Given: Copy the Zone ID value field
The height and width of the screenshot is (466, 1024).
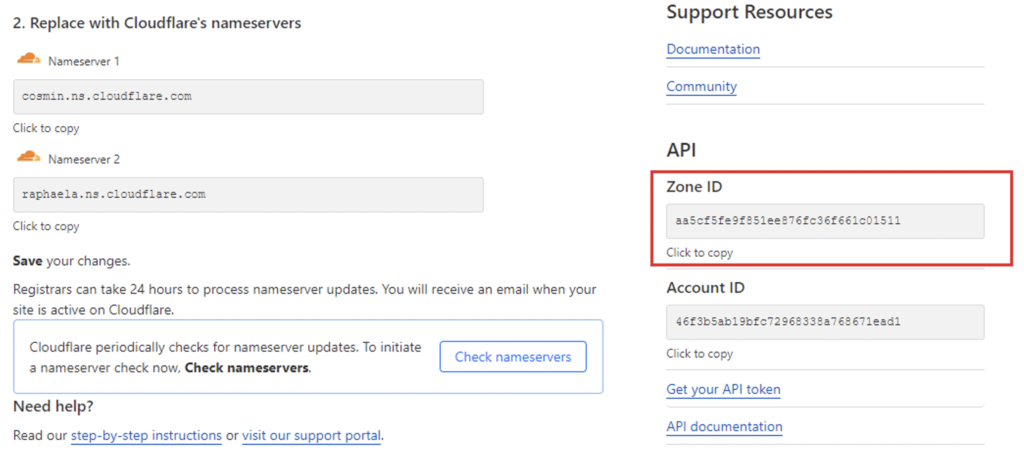Looking at the screenshot, I should [825, 221].
